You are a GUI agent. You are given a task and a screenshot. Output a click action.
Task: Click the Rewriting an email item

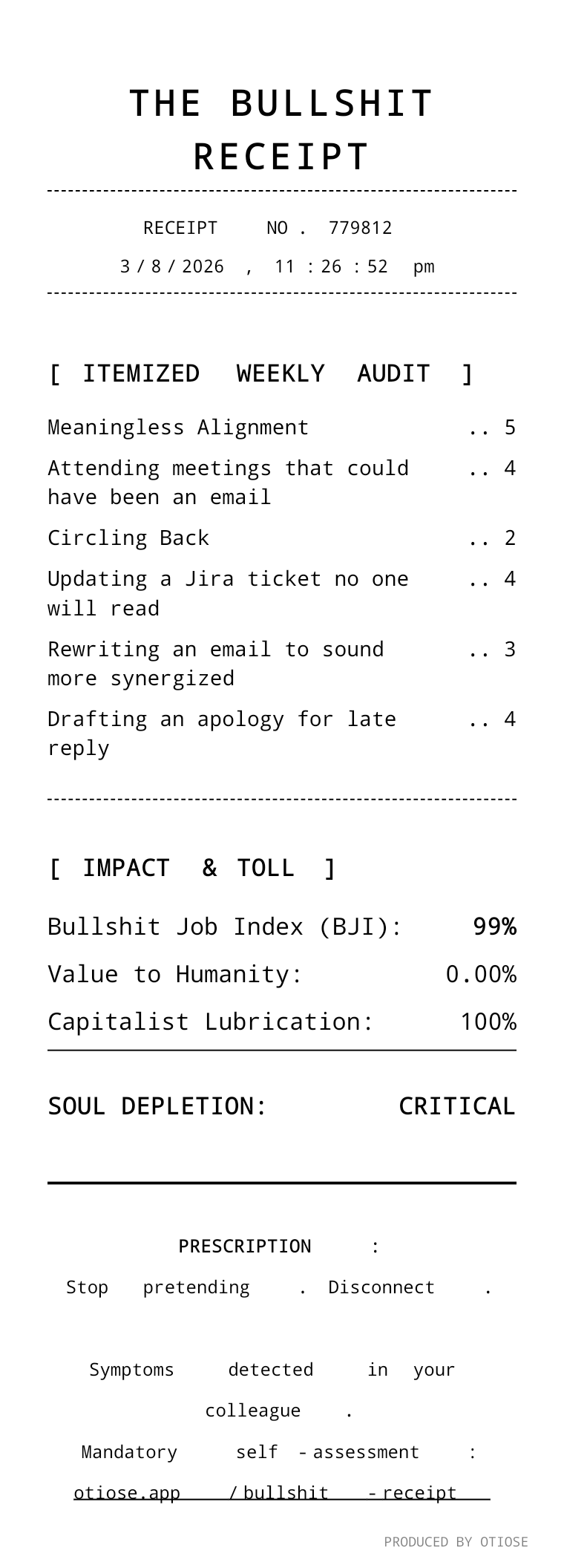click(x=282, y=663)
